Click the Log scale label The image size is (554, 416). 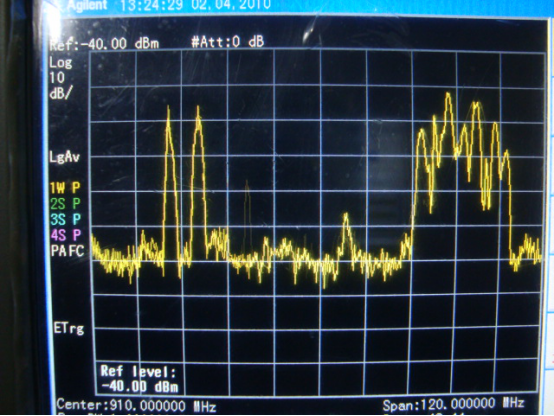click(x=60, y=63)
